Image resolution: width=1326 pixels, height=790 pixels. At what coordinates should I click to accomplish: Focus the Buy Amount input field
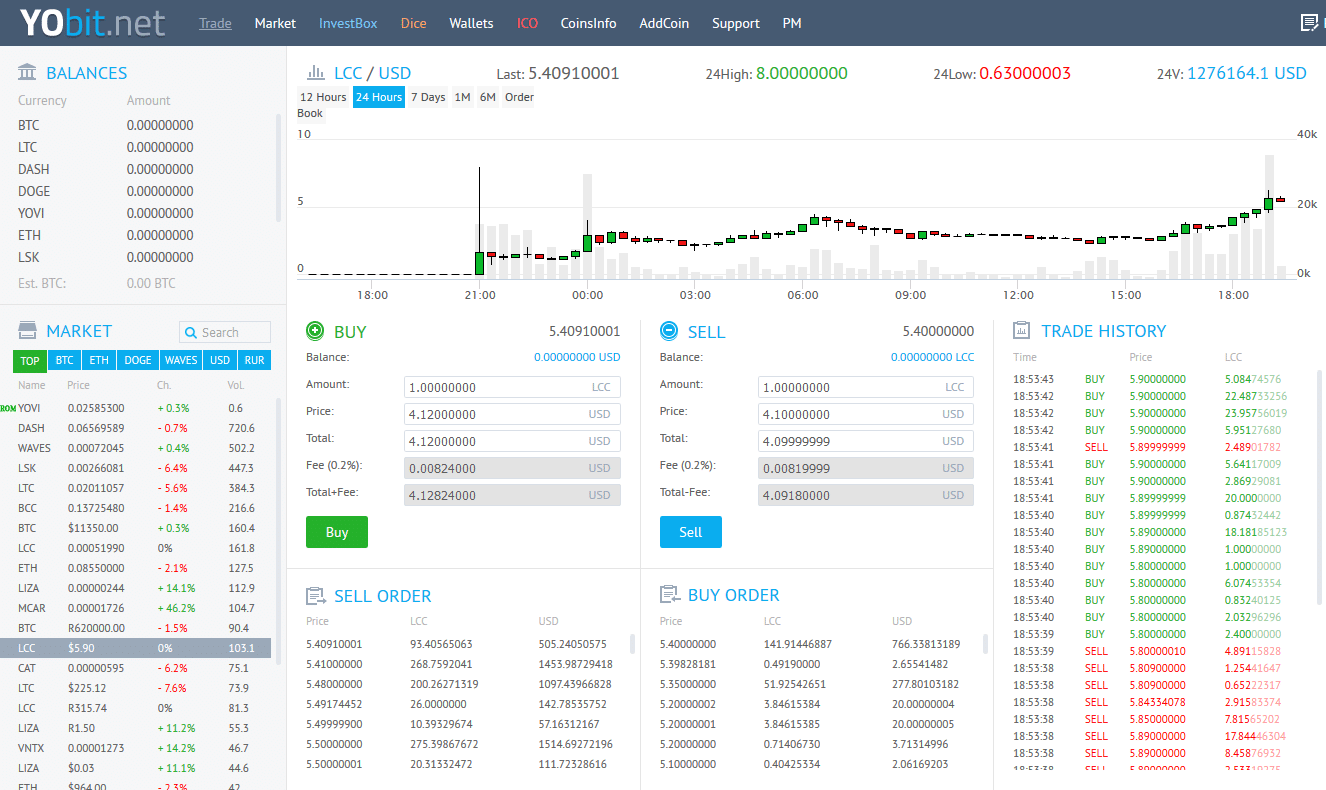[x=512, y=387]
